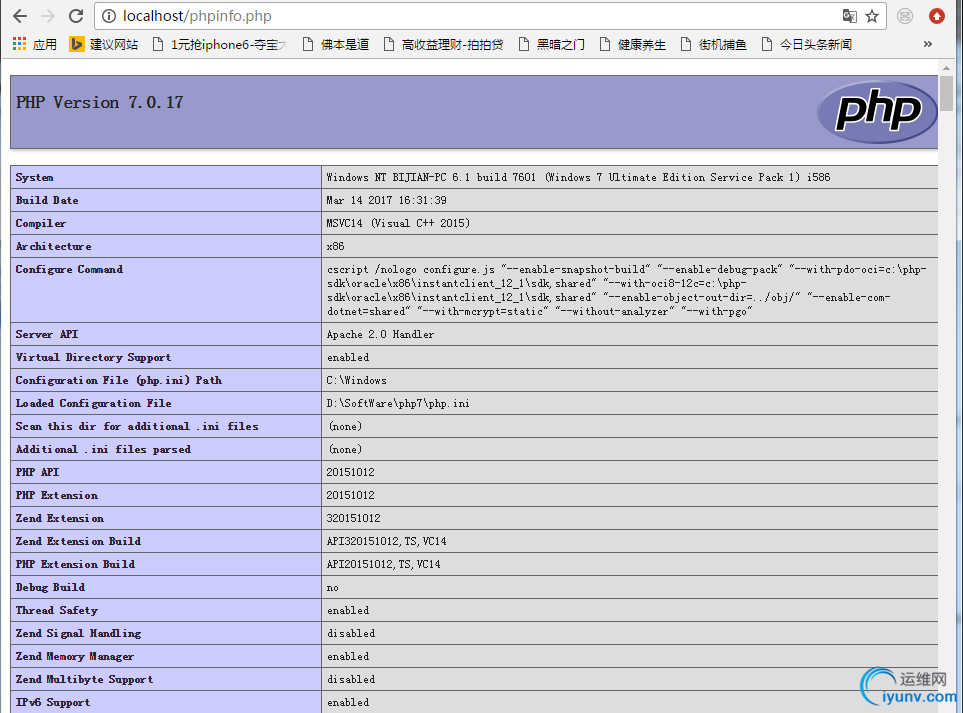Click the 'C:\Windows' path value
The width and height of the screenshot is (963, 713).
coord(357,380)
